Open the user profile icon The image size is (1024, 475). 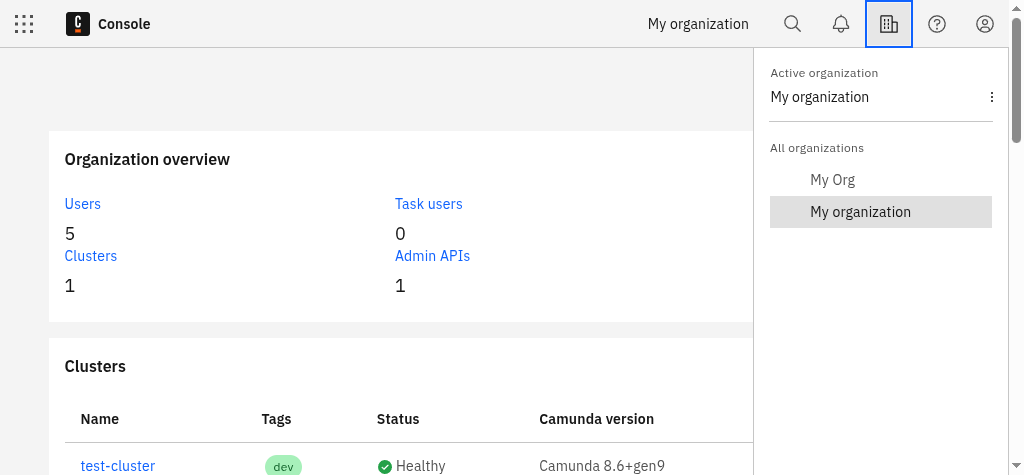tap(985, 24)
